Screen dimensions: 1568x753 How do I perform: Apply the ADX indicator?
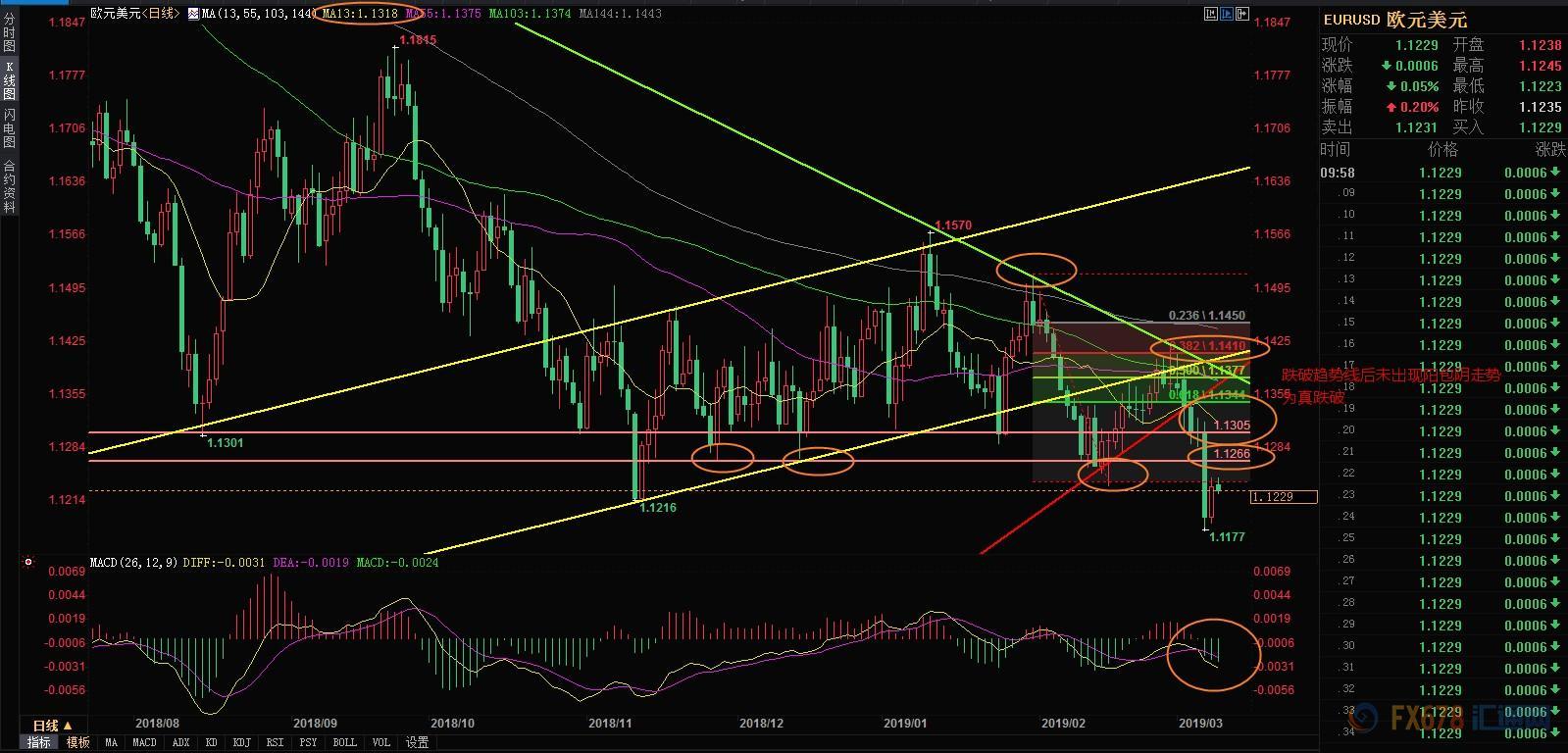pyautogui.click(x=180, y=743)
